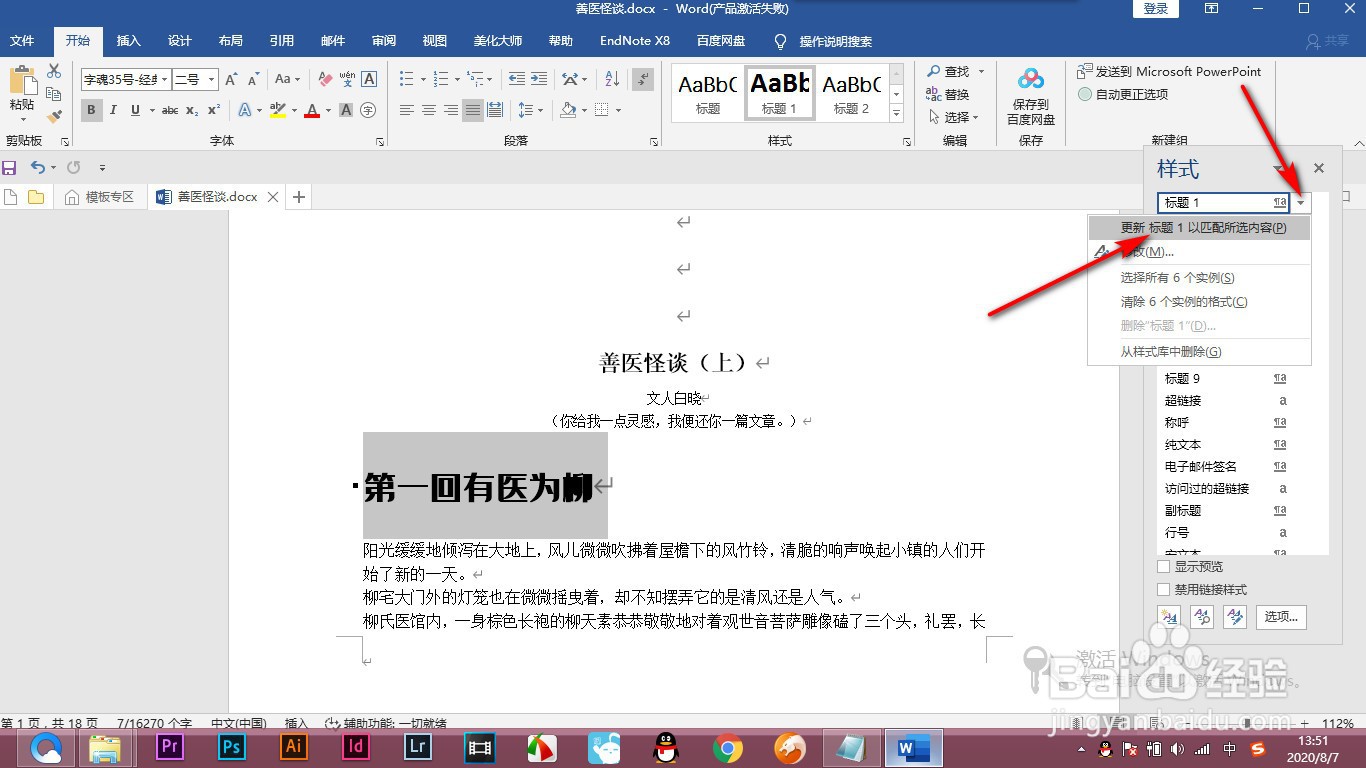Click New Style icon in Styles pane
The height and width of the screenshot is (768, 1366).
(1167, 616)
